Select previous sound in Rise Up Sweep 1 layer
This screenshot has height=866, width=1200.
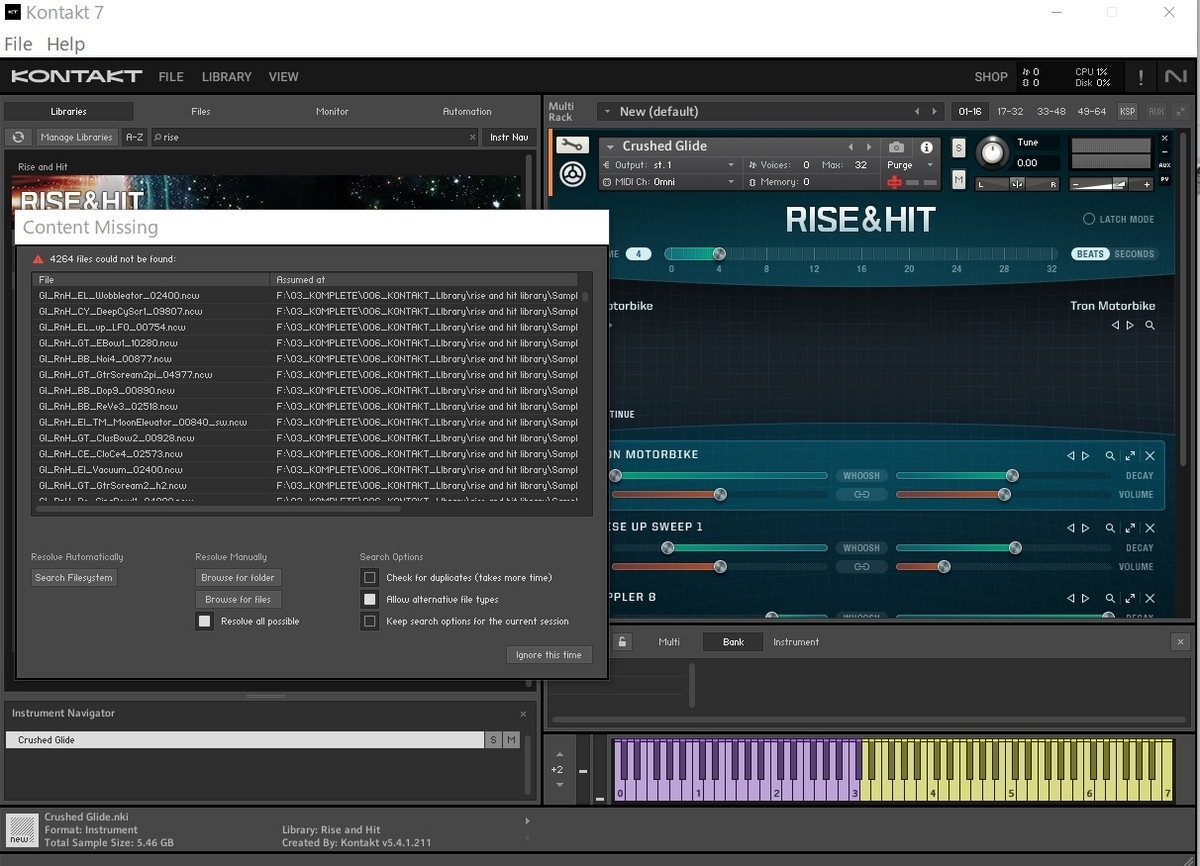coord(1070,528)
